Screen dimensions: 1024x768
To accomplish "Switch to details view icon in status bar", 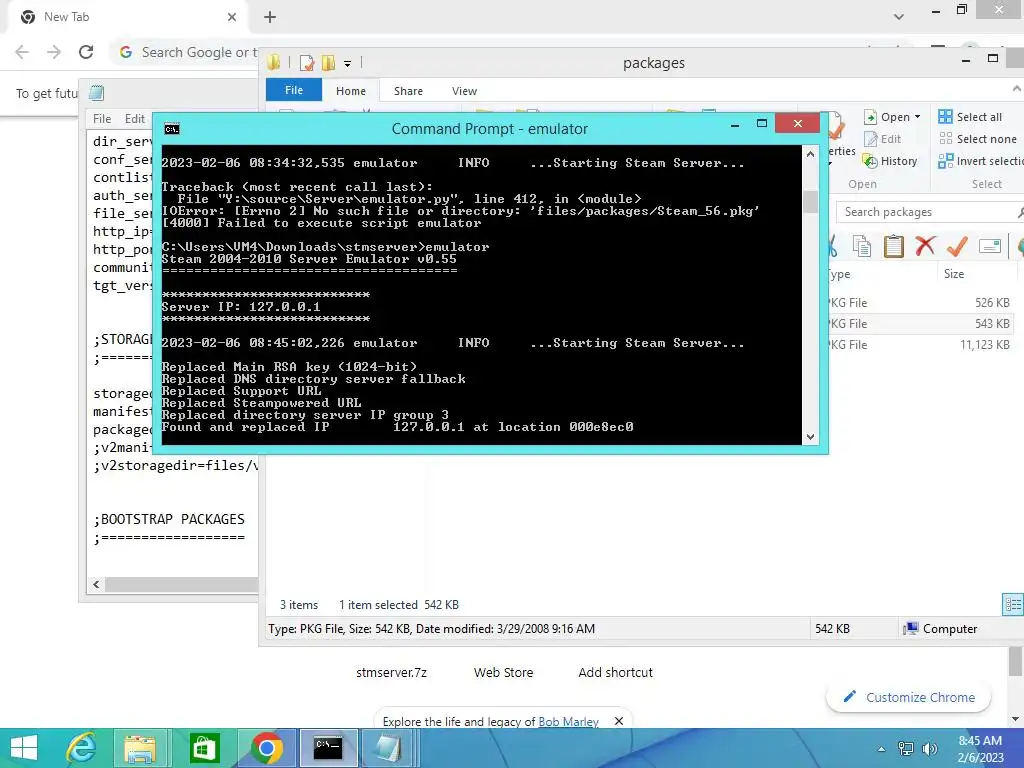I will click(x=1012, y=604).
